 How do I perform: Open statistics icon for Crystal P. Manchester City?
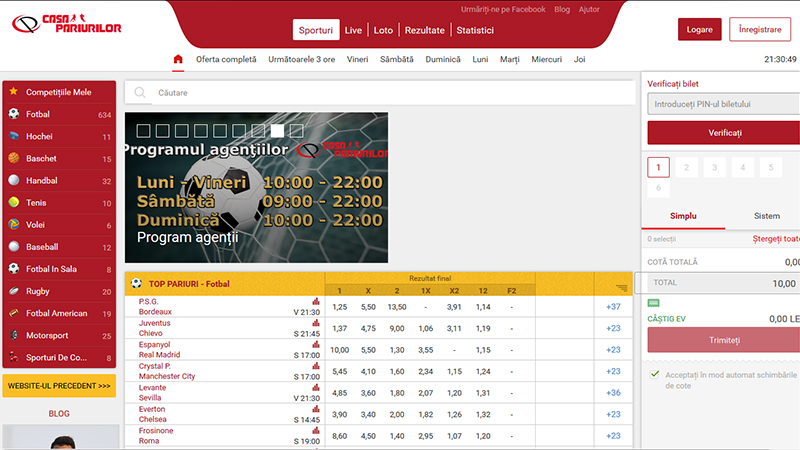point(316,366)
